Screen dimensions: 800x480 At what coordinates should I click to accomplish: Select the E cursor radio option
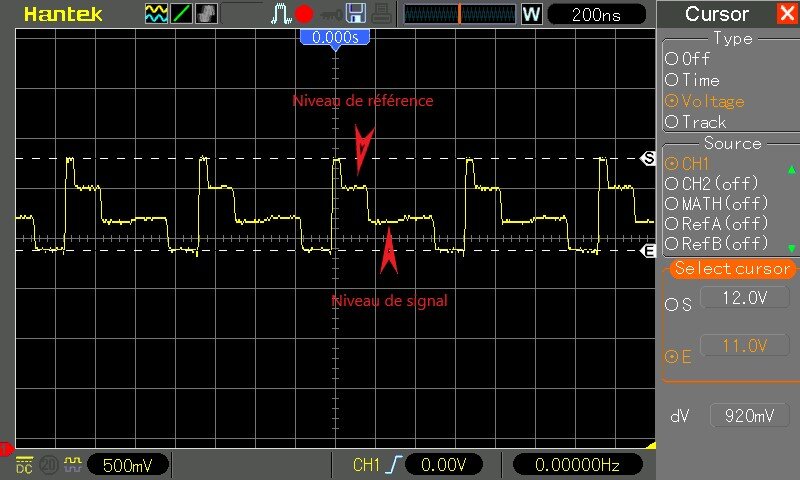tap(678, 357)
